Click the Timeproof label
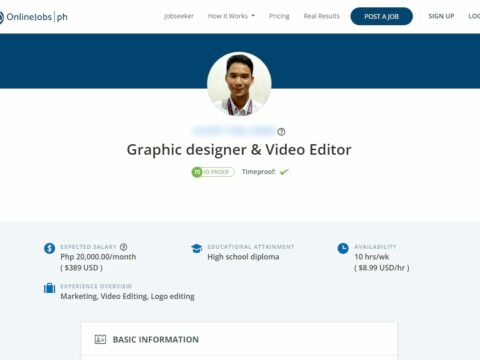Image resolution: width=480 pixels, height=360 pixels. pos(259,172)
